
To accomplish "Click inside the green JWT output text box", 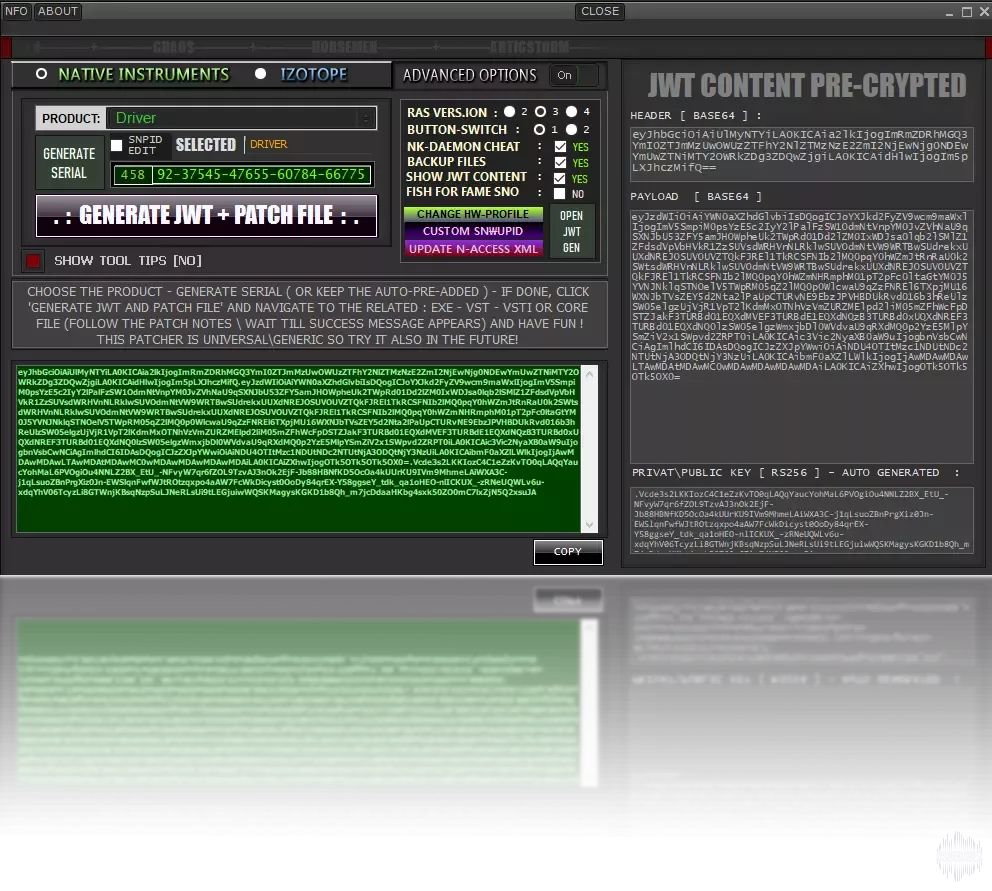I will (x=298, y=449).
